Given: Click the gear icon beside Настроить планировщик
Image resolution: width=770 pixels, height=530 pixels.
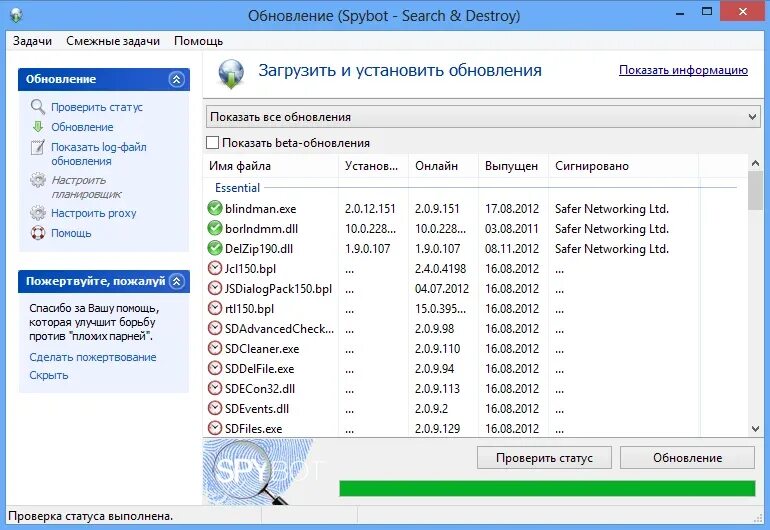Looking at the screenshot, I should [x=38, y=180].
